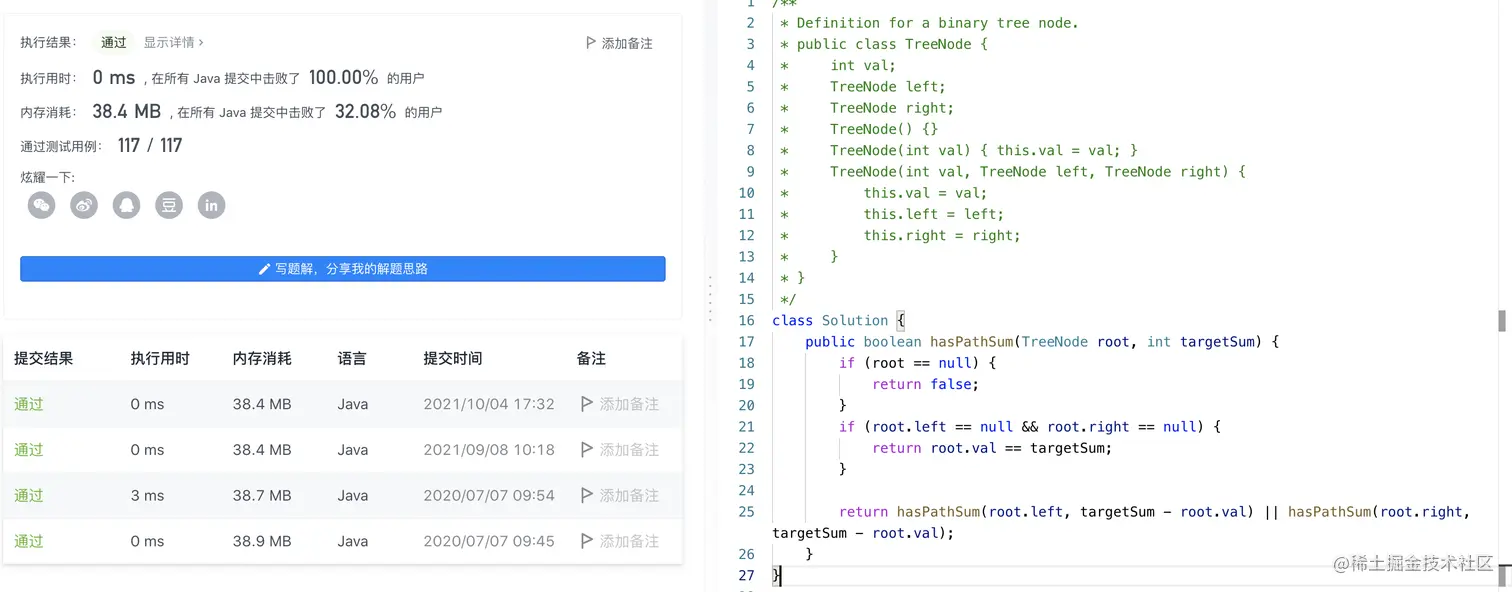Open the 通过 submission from 2021/09/08 10:18

[x=29, y=450]
